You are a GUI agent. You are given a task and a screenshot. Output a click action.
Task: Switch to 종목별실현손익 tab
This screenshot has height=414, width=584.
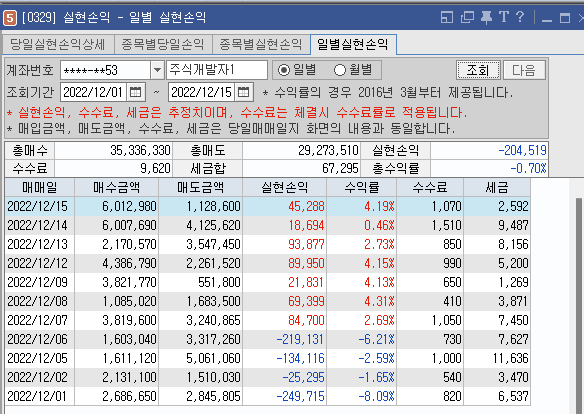(261, 45)
